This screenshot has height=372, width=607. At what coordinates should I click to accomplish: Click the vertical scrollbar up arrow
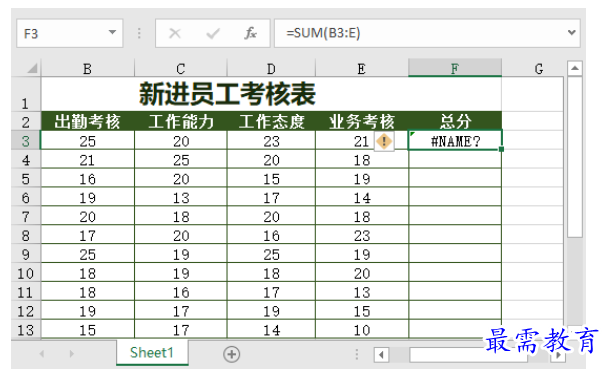pos(575,69)
